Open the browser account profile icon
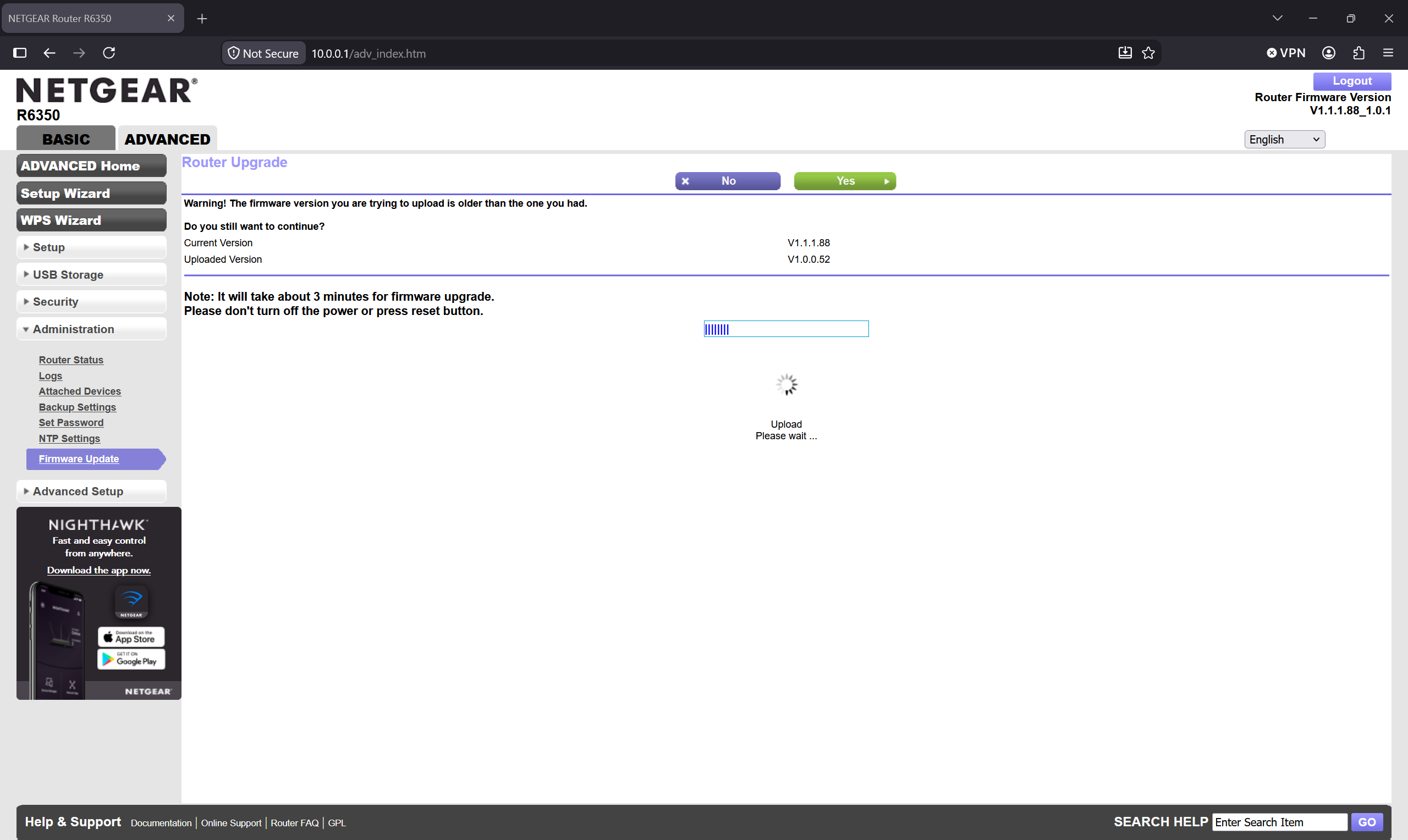The width and height of the screenshot is (1408, 840). (1329, 53)
